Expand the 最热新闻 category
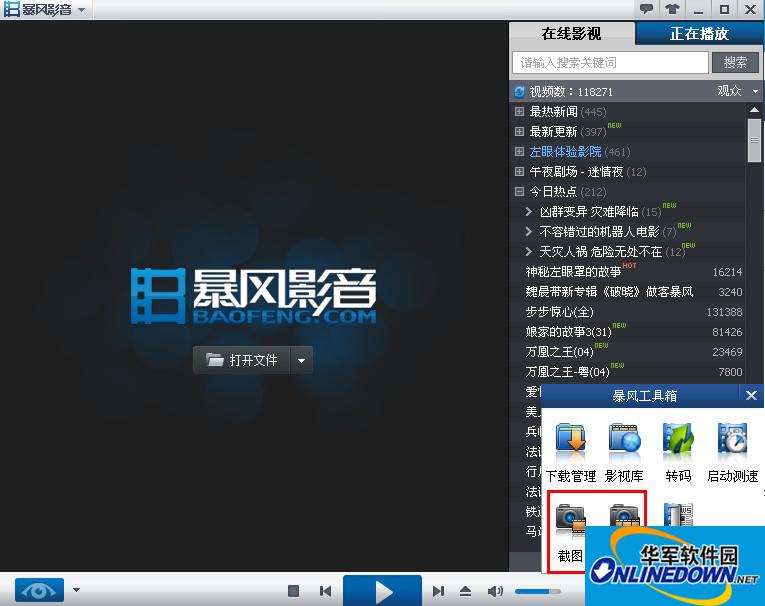The width and height of the screenshot is (765, 606). point(520,112)
